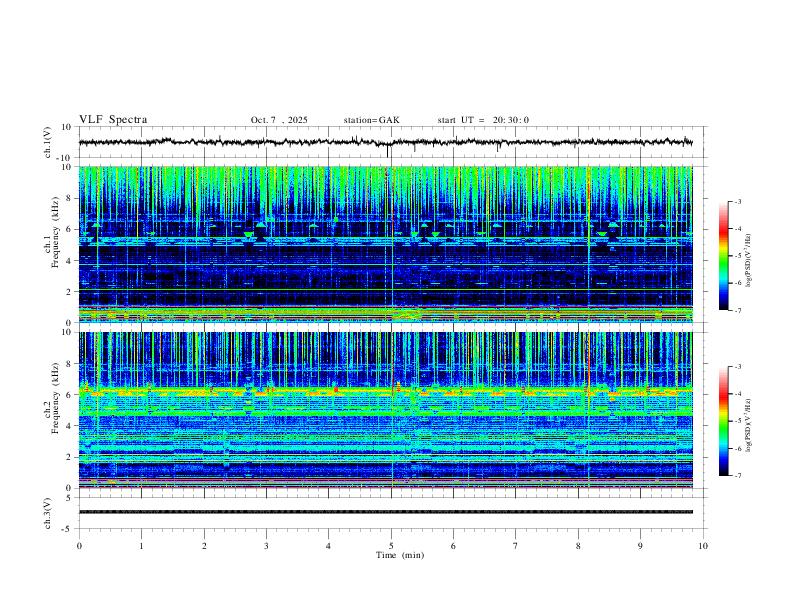Click the "Time (min)" axis title
The height and width of the screenshot is (612, 792).
click(400, 555)
